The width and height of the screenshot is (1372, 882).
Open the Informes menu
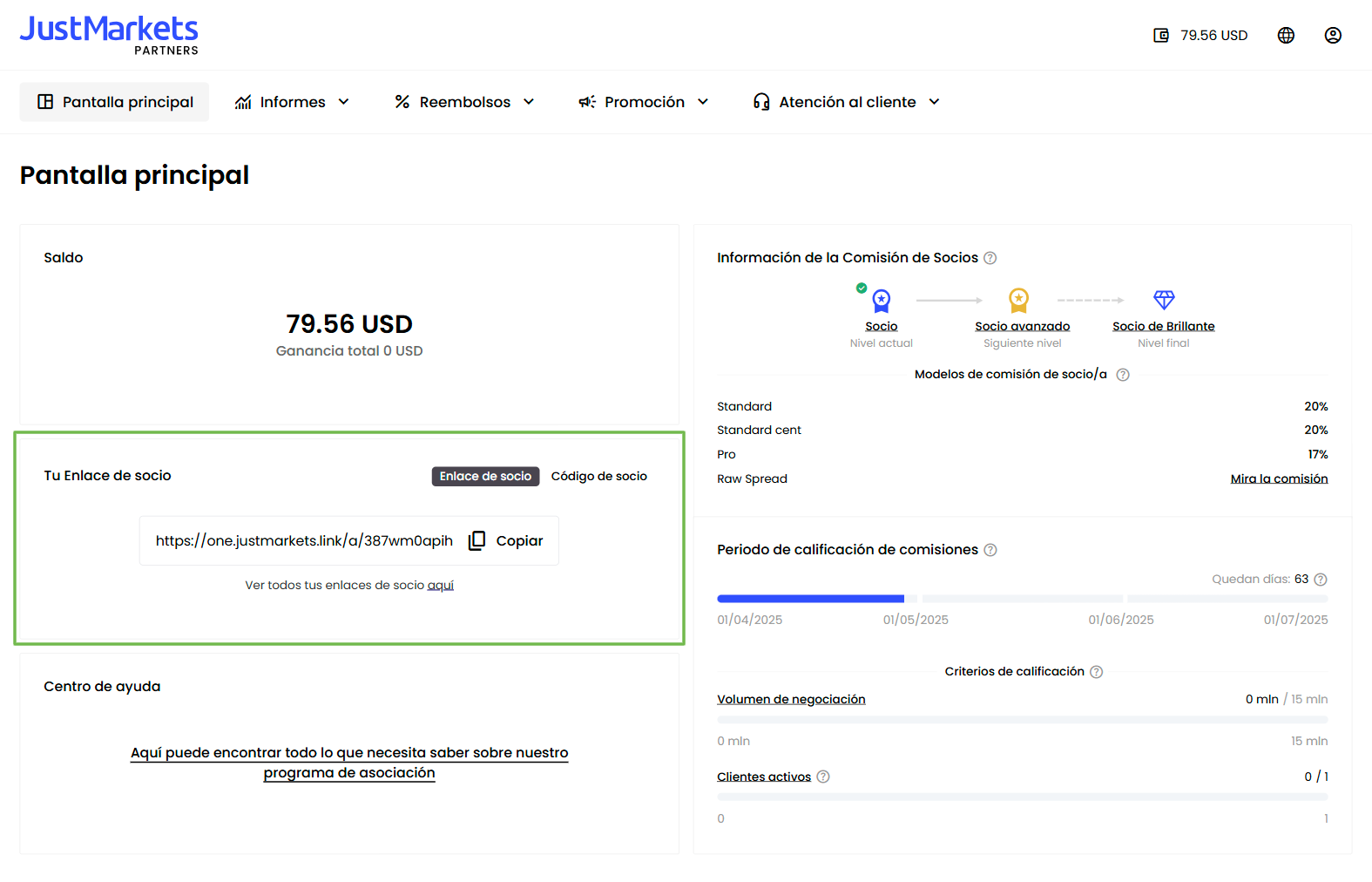pos(292,102)
